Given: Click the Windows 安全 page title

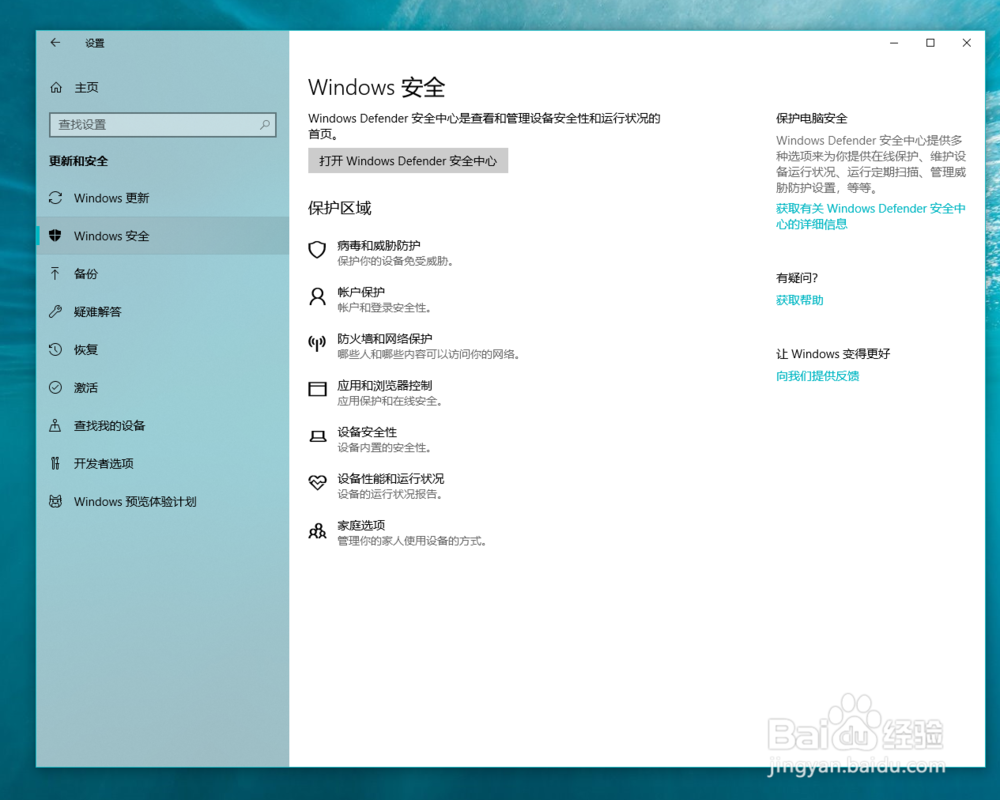Looking at the screenshot, I should click(376, 87).
